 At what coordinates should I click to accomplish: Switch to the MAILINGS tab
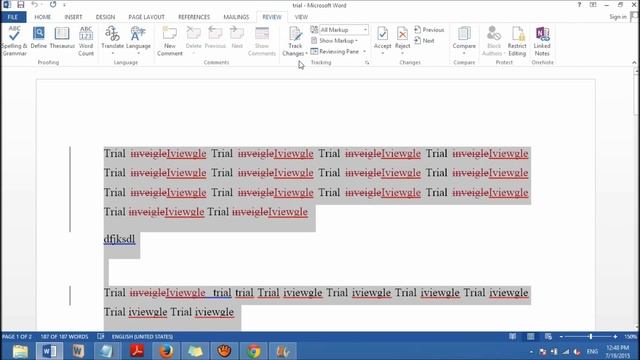[x=236, y=17]
